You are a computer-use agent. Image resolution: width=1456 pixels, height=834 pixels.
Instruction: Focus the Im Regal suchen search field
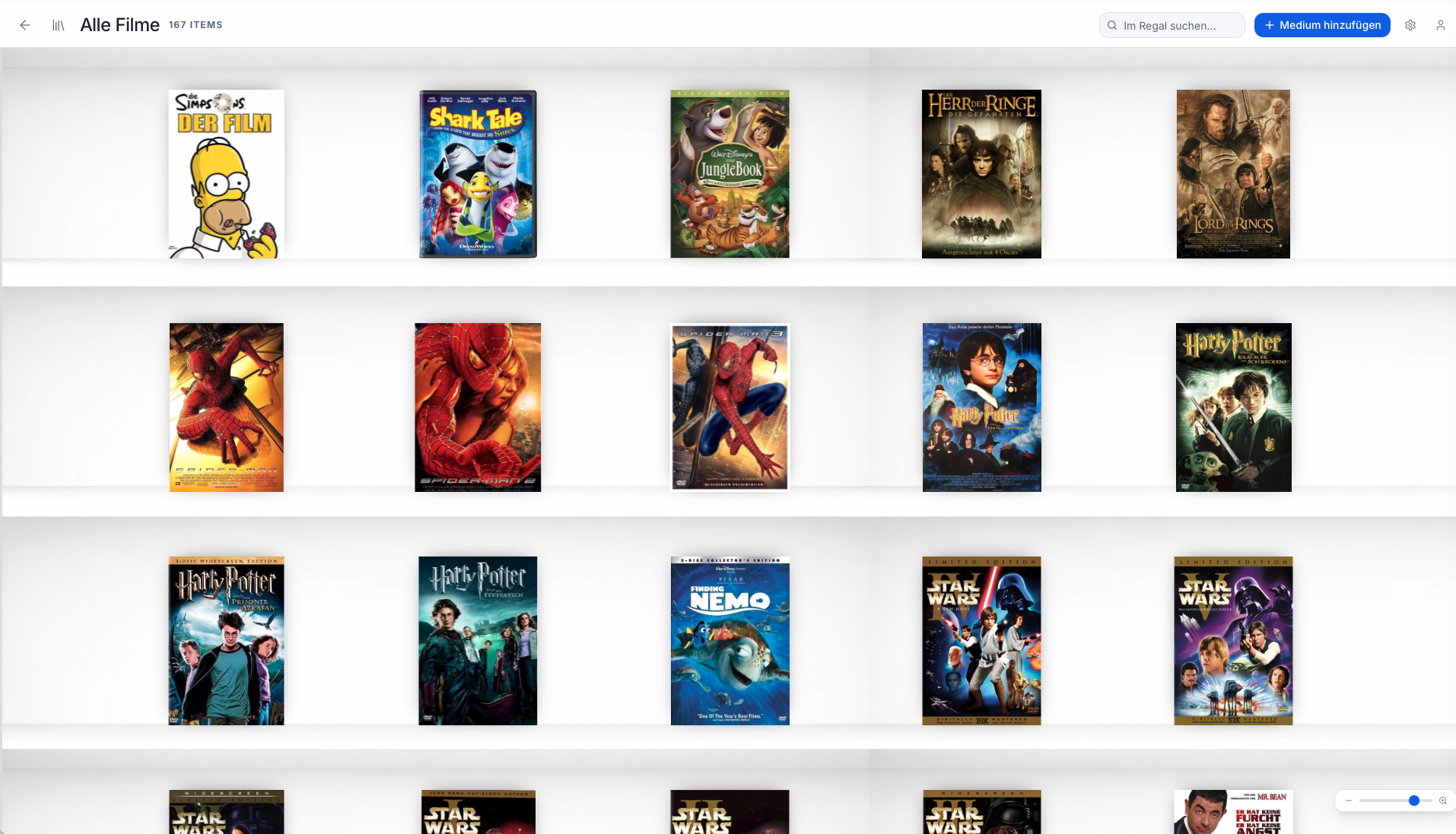click(1171, 25)
